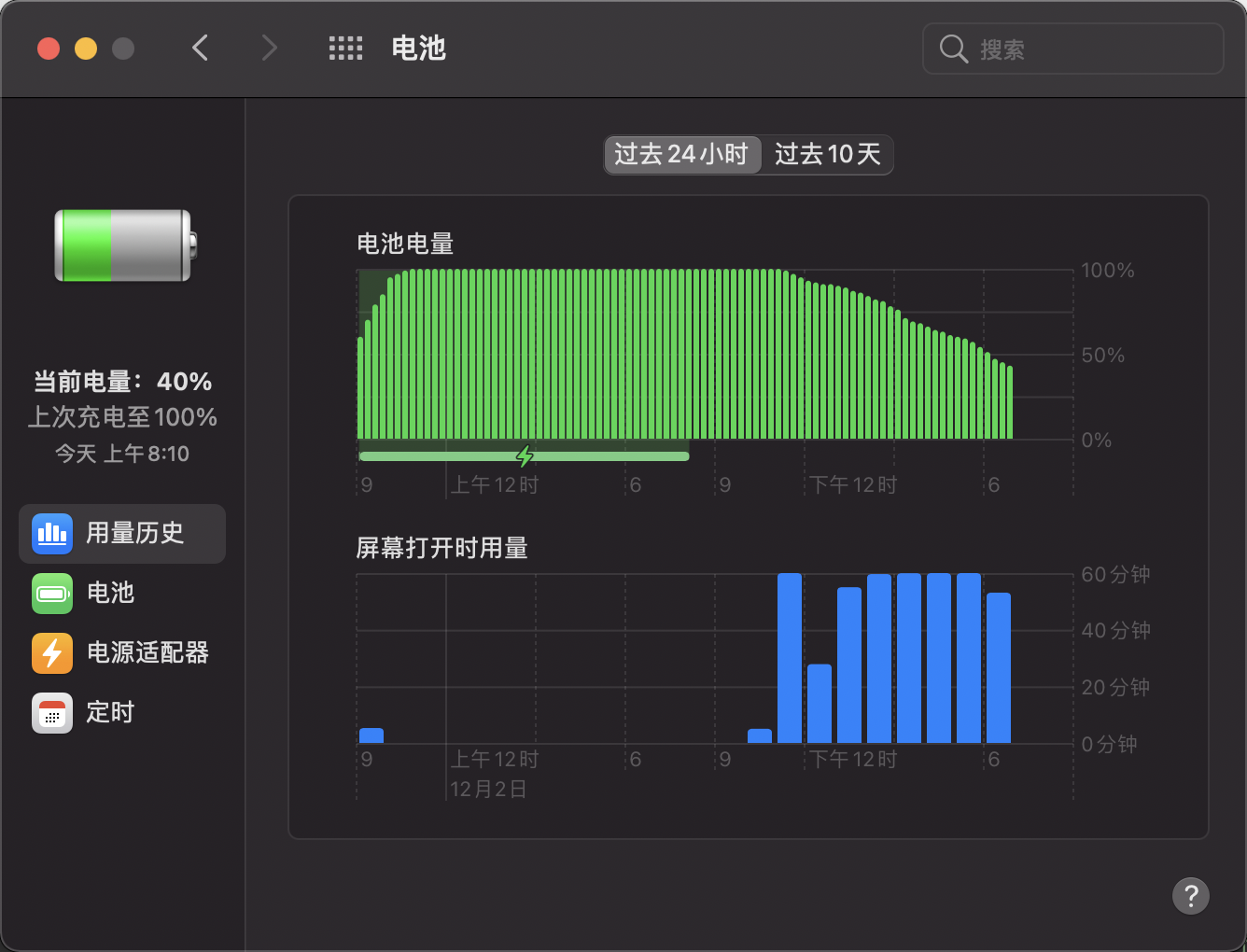
Task: Click the magnifying glass search icon
Action: pyautogui.click(x=953, y=49)
